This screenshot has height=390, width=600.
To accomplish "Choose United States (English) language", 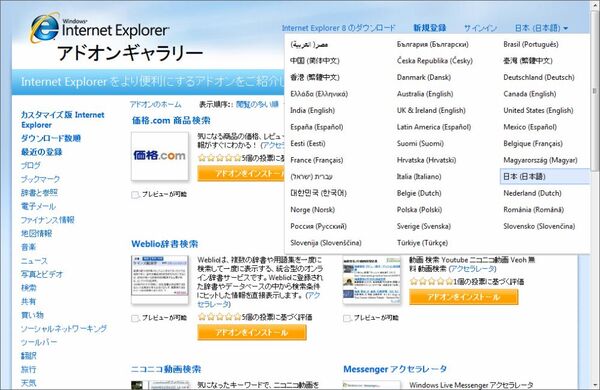I will click(538, 111).
